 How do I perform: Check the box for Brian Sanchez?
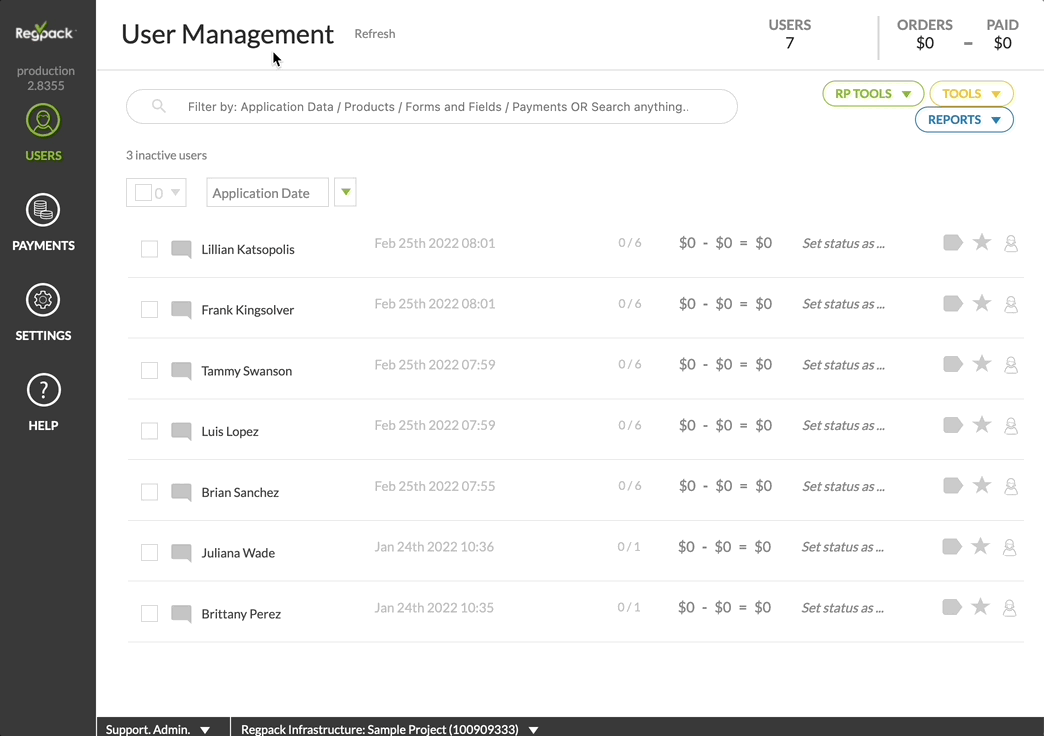149,492
